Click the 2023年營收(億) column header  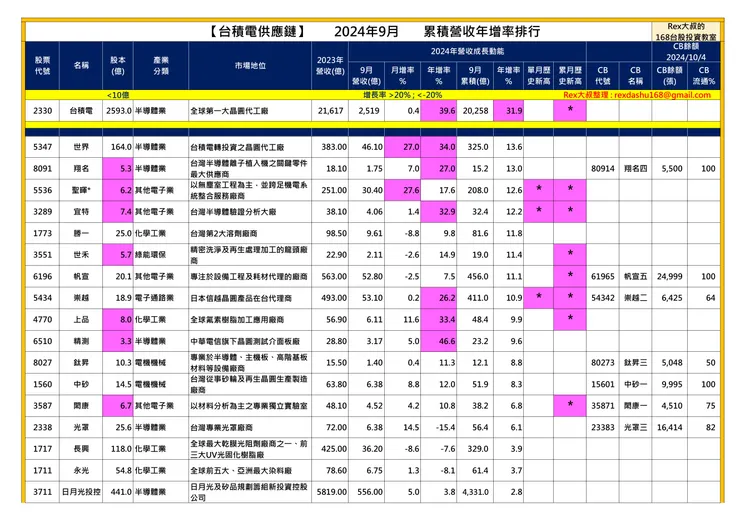[330, 66]
